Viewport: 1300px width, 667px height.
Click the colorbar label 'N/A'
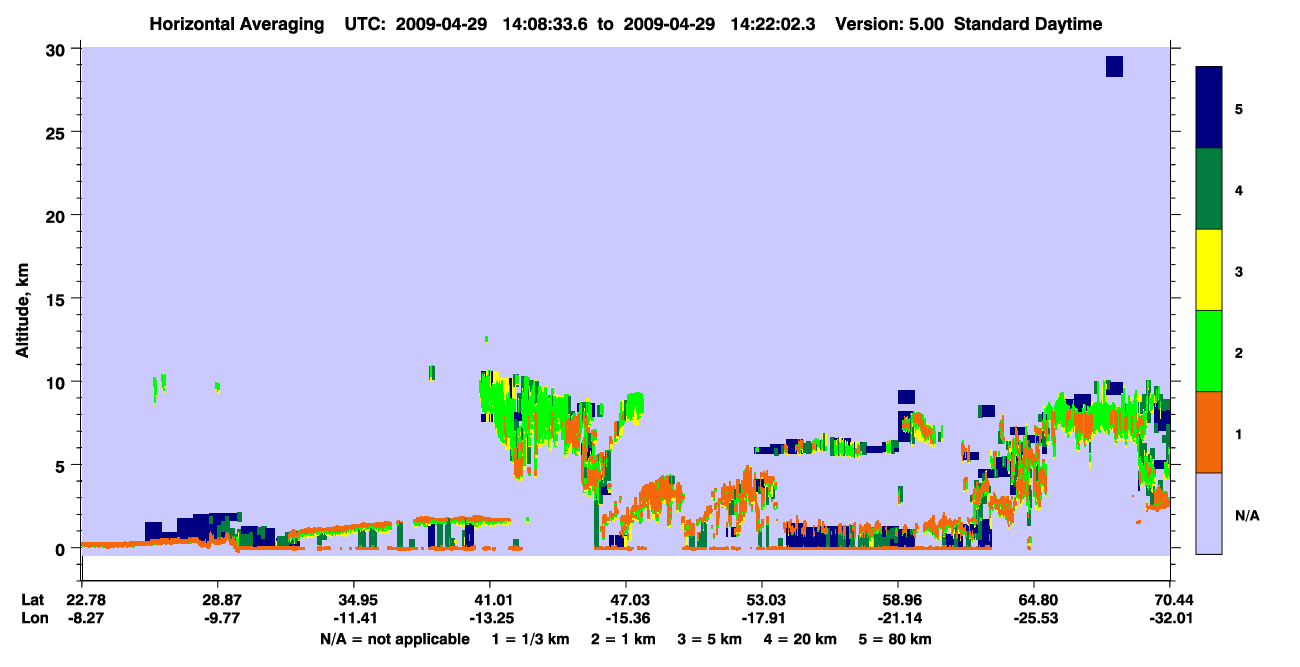(1246, 516)
